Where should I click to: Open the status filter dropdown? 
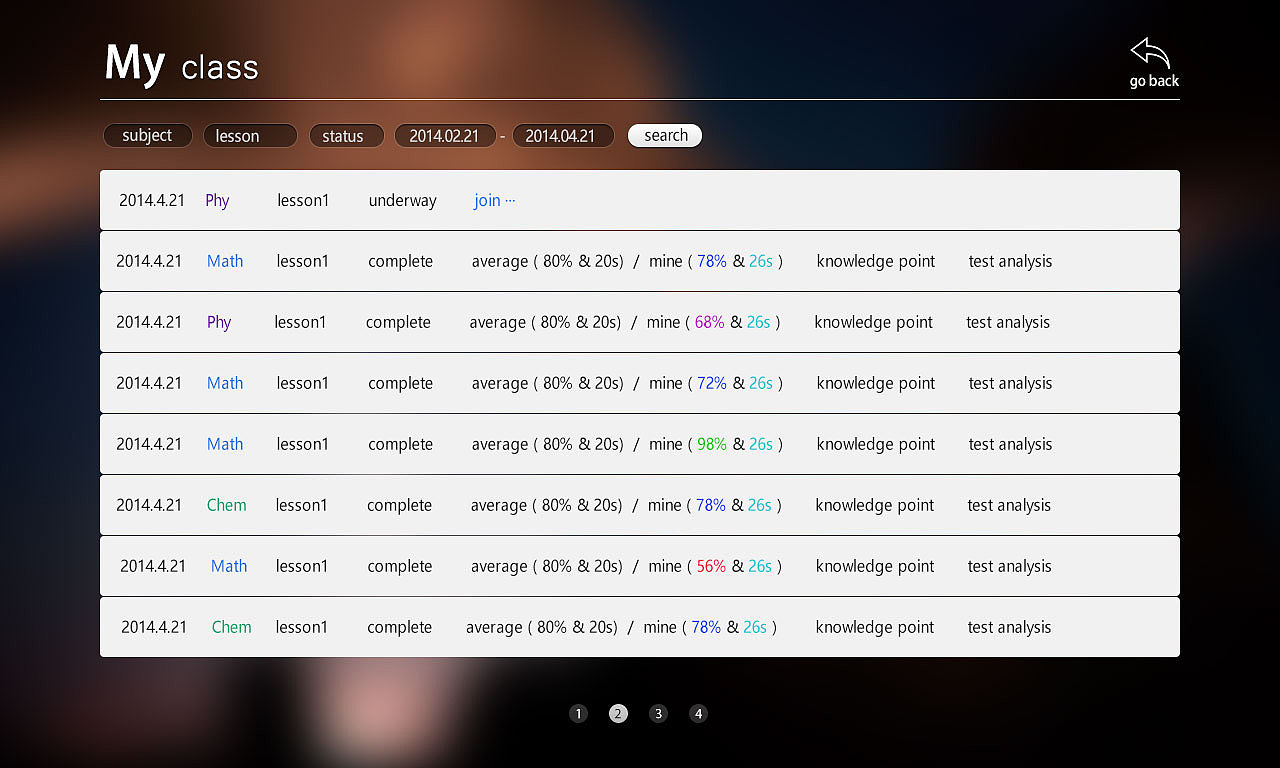coord(346,136)
